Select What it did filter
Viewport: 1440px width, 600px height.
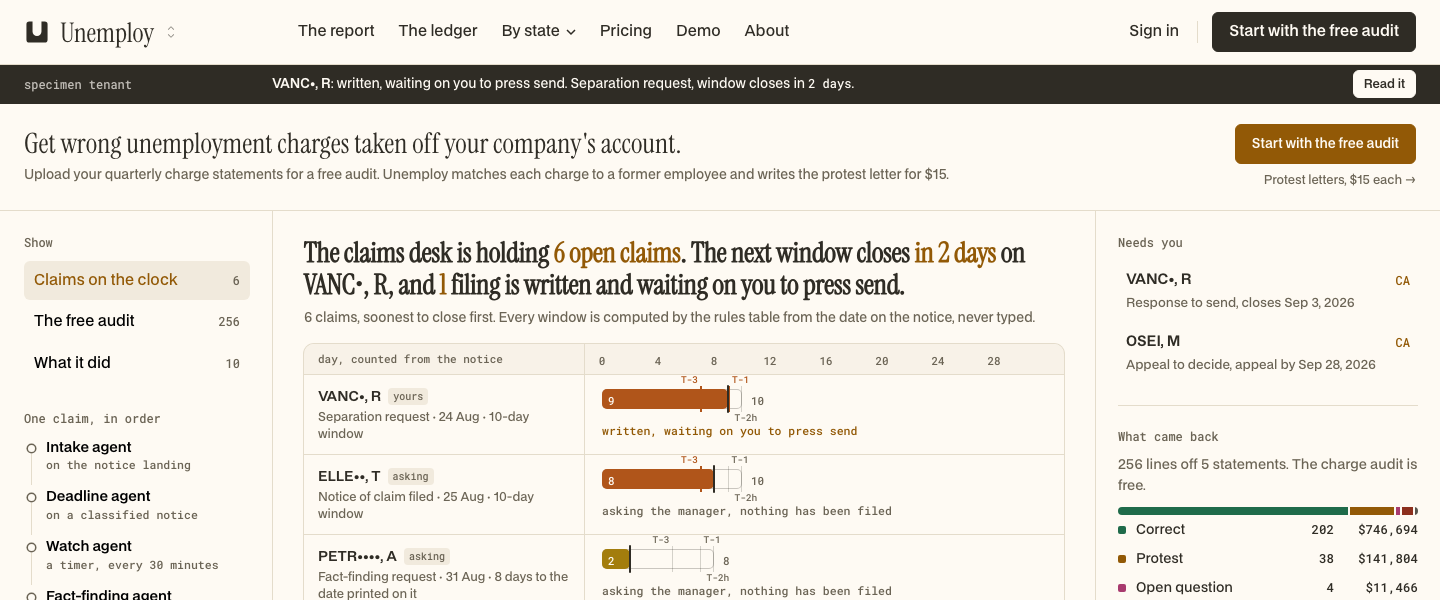pos(137,363)
